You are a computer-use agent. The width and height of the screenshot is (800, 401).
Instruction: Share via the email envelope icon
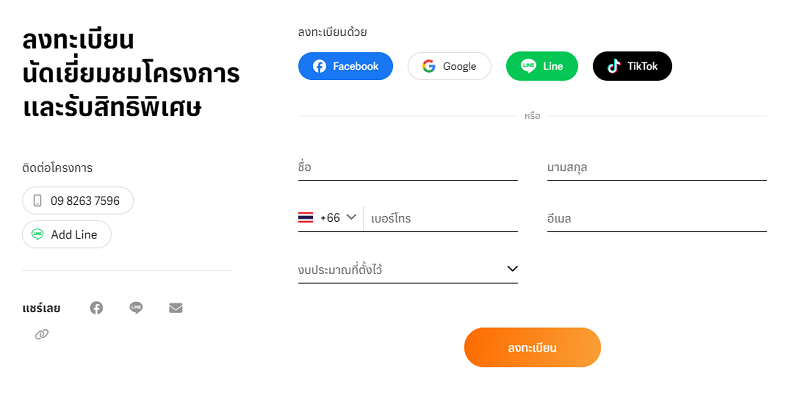coord(176,308)
